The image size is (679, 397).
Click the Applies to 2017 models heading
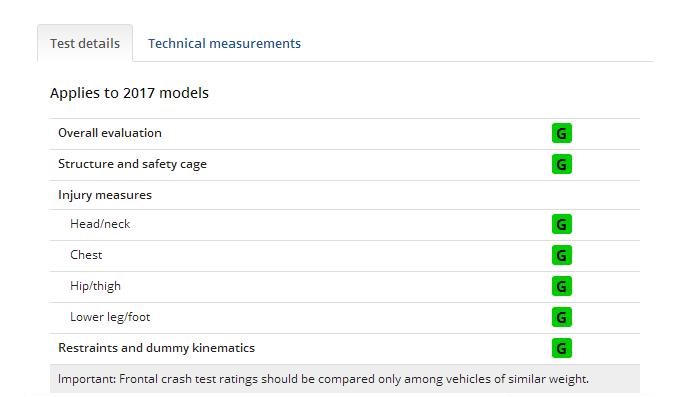[x=129, y=93]
